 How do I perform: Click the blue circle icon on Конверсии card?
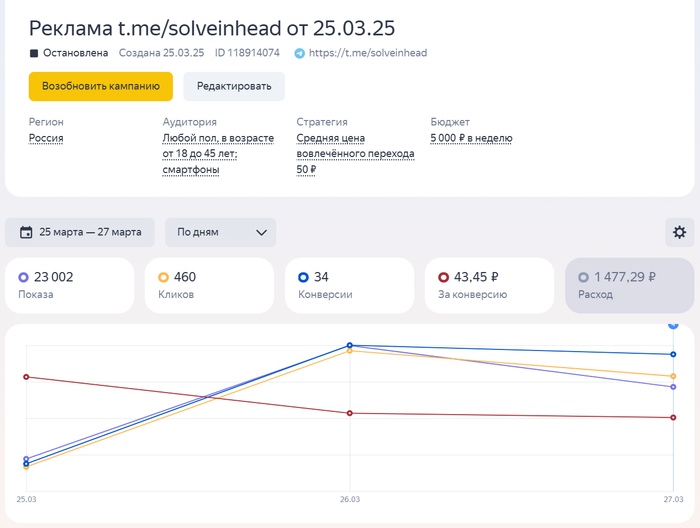pyautogui.click(x=303, y=277)
